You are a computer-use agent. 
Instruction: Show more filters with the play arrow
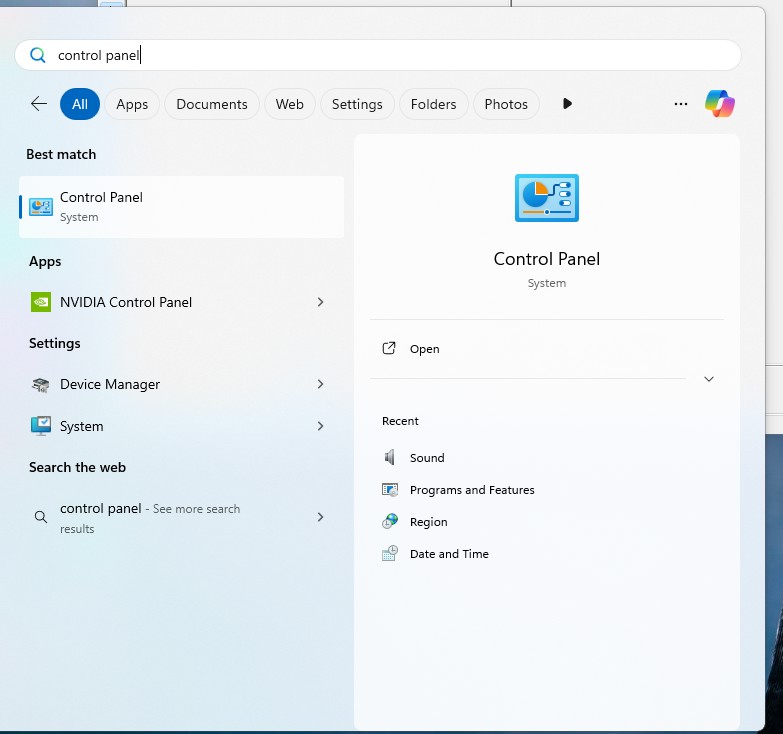[567, 104]
